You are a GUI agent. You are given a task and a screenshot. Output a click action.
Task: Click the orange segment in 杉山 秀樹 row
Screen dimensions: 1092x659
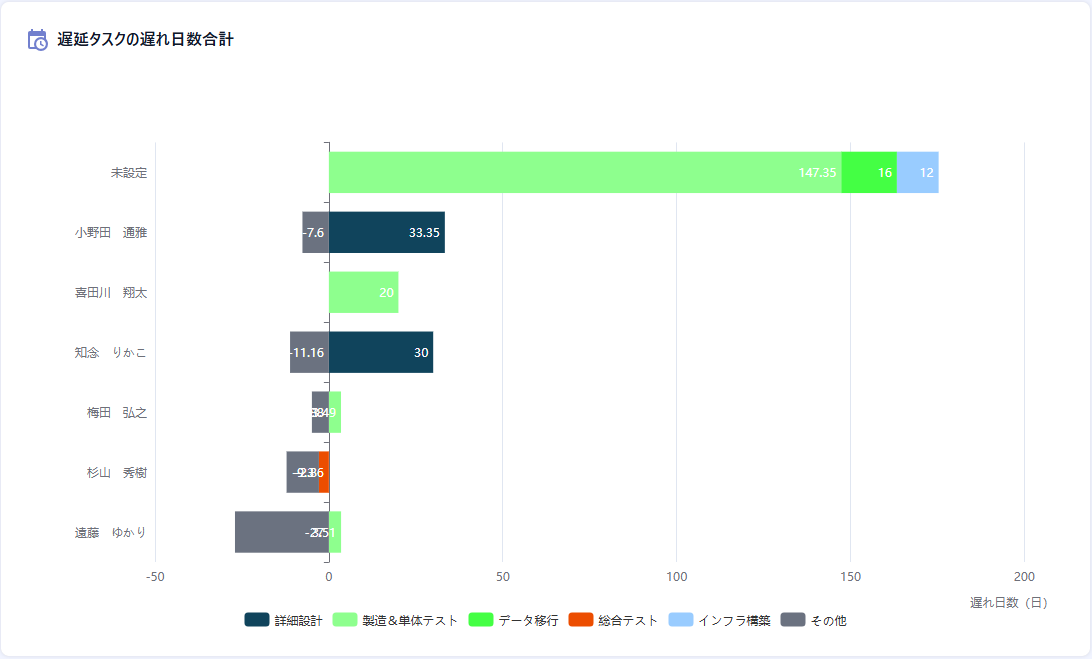pyautogui.click(x=324, y=472)
